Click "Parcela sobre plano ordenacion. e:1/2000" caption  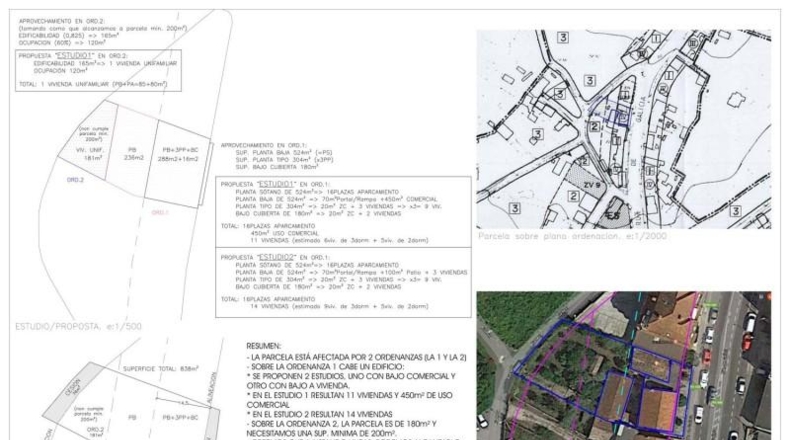pyautogui.click(x=572, y=236)
